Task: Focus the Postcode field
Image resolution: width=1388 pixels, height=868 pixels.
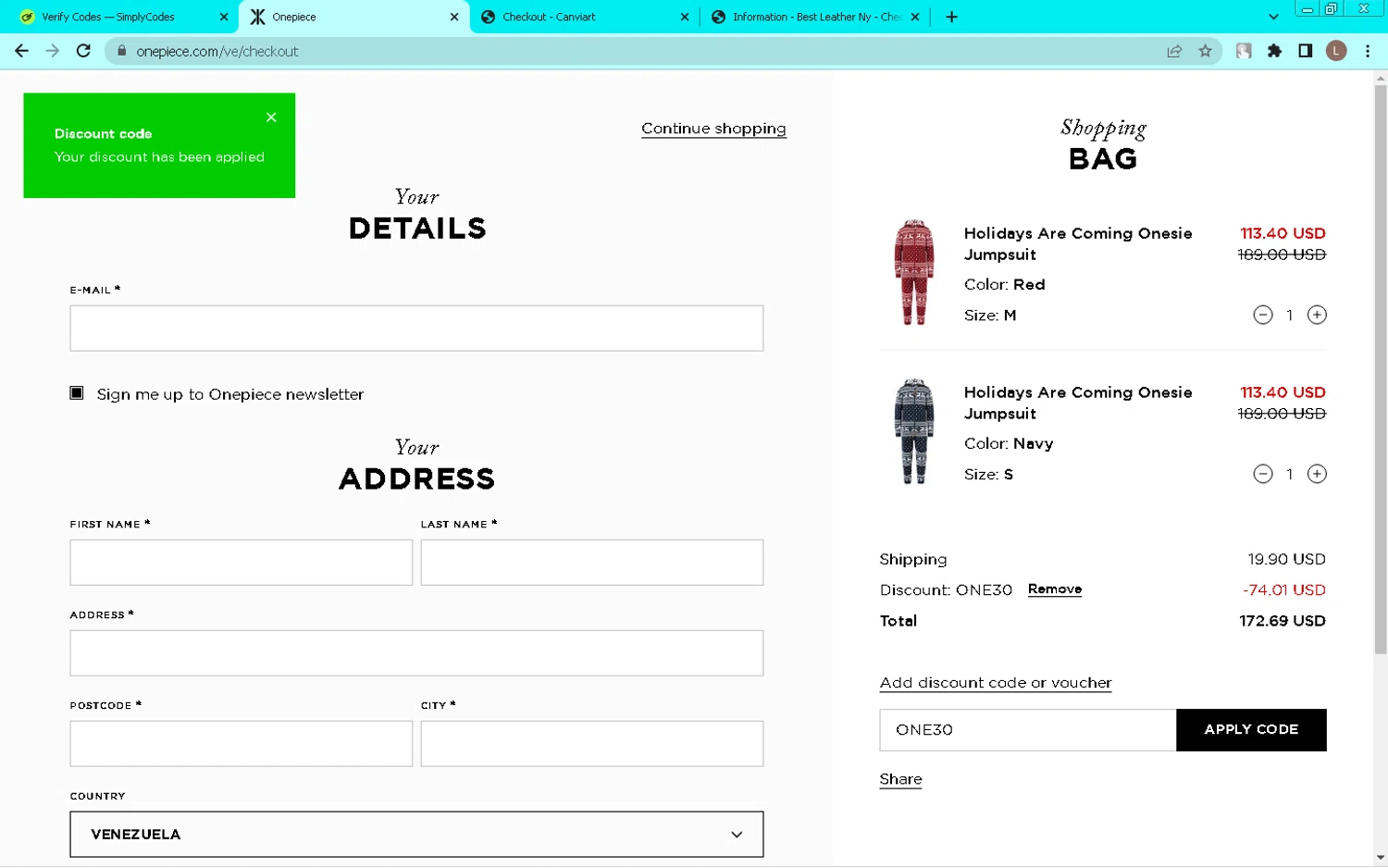Action: point(242,744)
